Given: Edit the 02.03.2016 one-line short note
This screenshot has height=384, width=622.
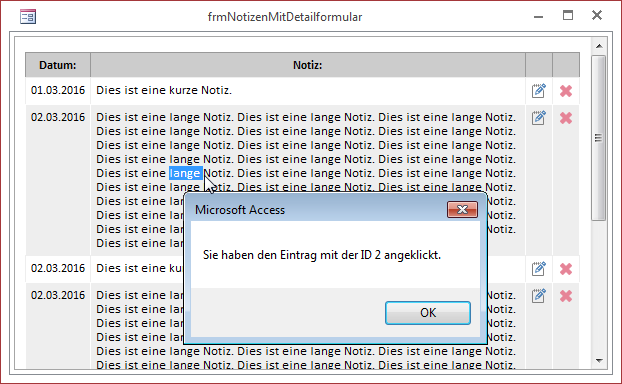Looking at the screenshot, I should 538,269.
